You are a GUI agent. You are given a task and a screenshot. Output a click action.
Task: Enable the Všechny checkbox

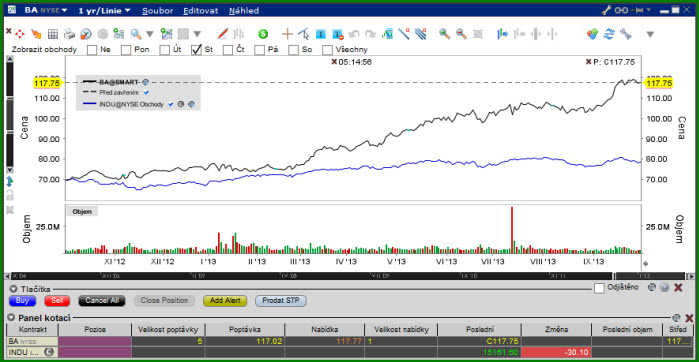(327, 49)
